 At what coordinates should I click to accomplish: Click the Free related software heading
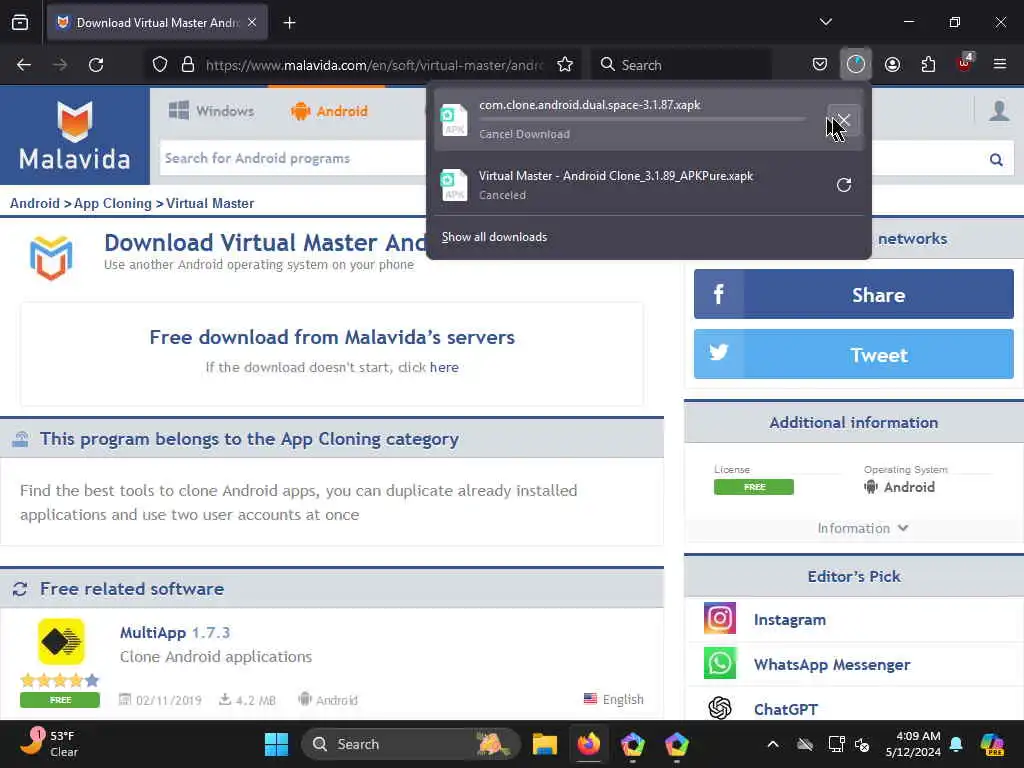pyautogui.click(x=132, y=589)
